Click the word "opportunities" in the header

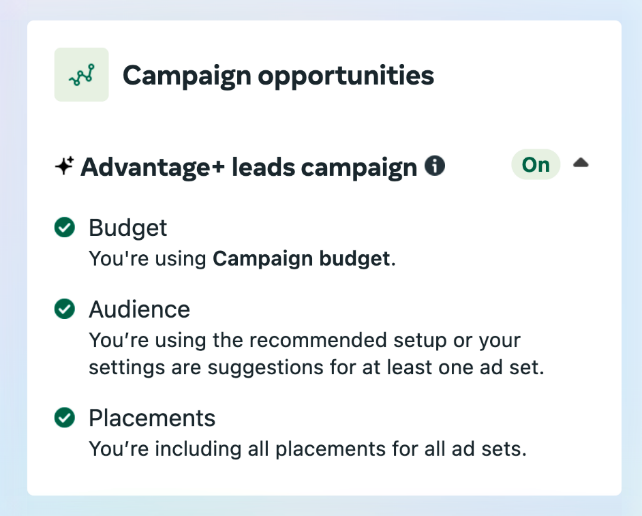[x=346, y=77]
